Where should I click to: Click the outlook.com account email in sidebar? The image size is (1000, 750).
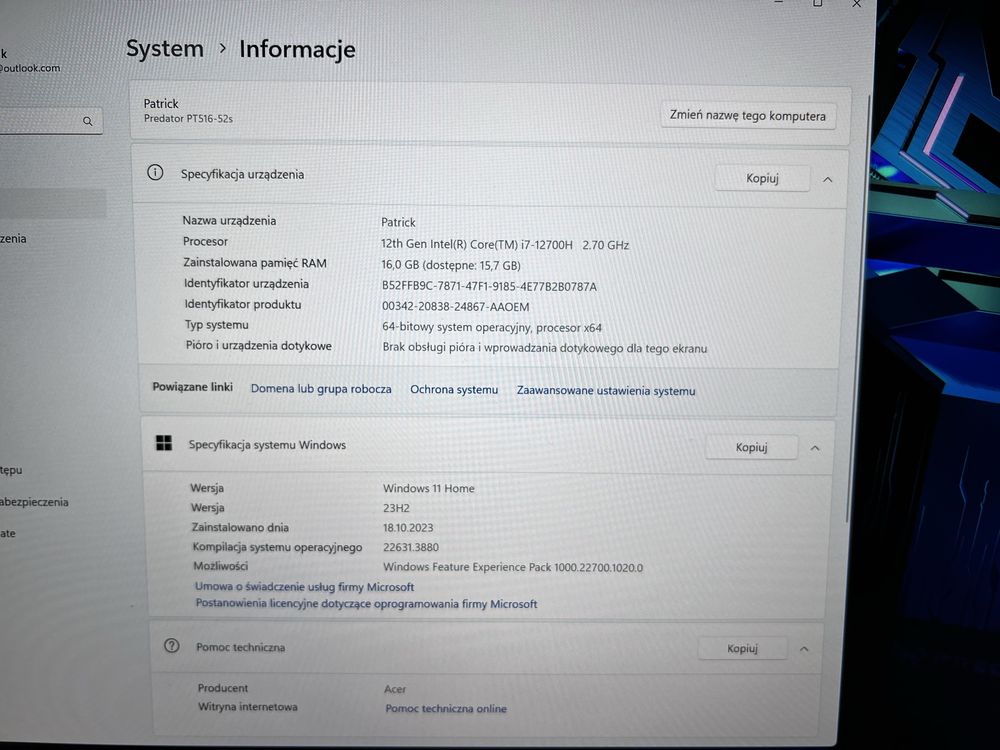click(x=30, y=68)
